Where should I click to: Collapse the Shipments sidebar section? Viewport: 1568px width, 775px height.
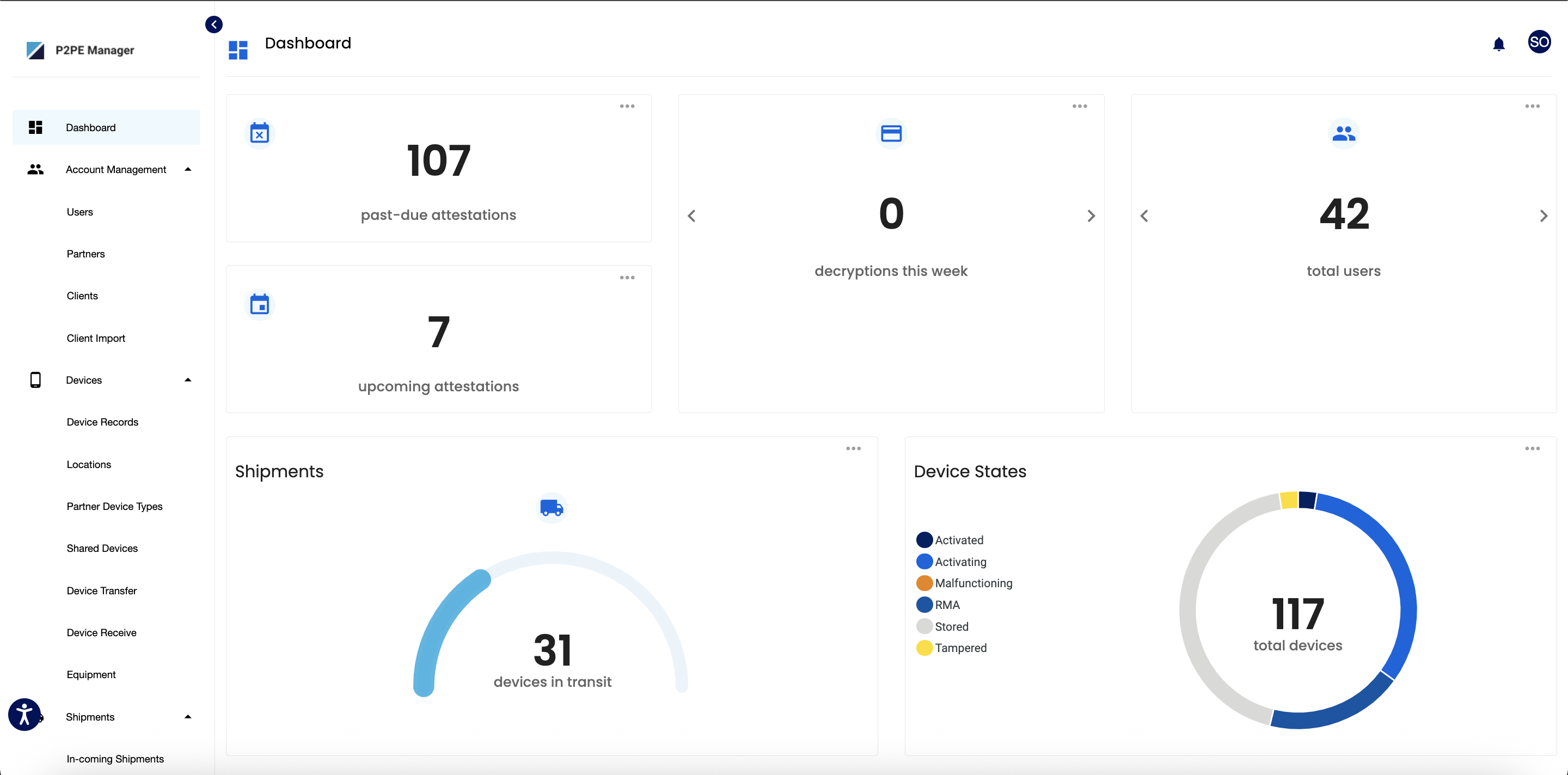click(188, 717)
